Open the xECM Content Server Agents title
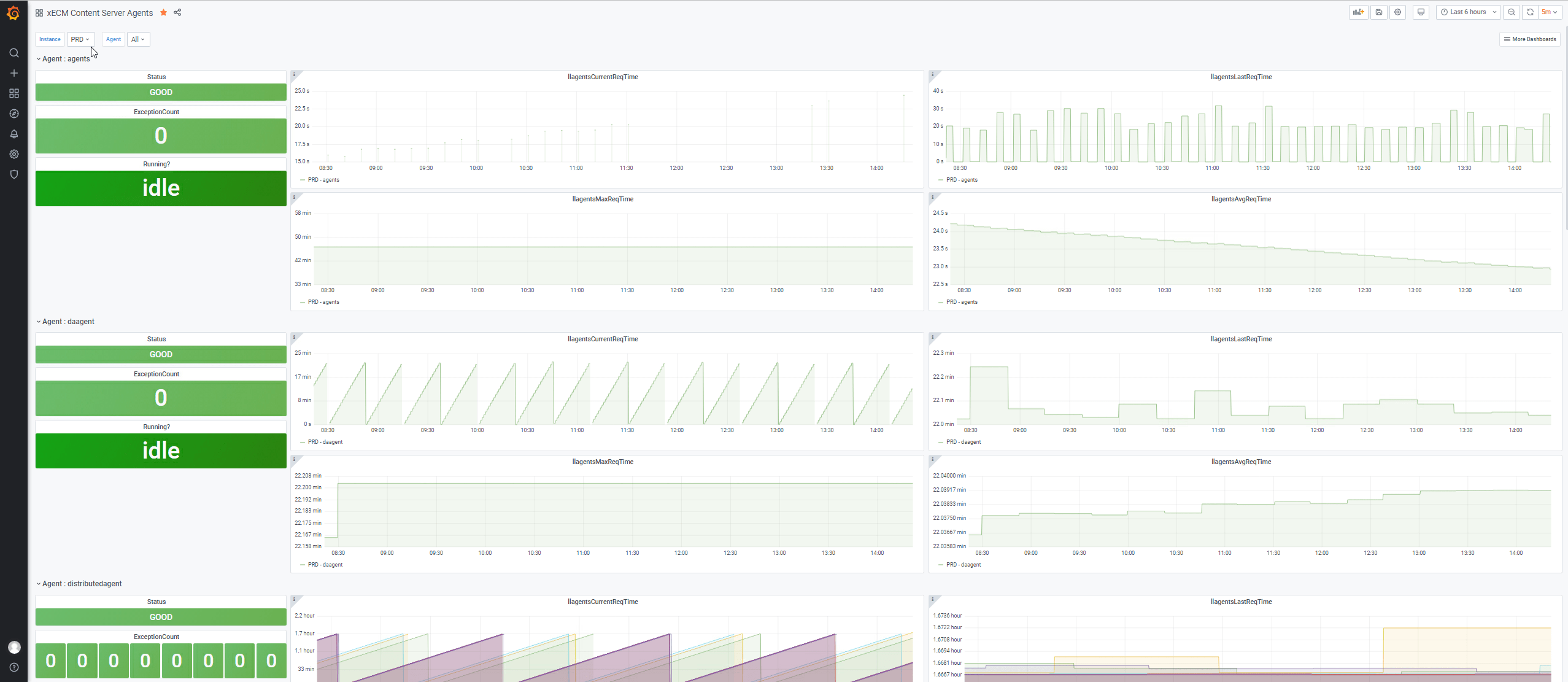 point(99,13)
